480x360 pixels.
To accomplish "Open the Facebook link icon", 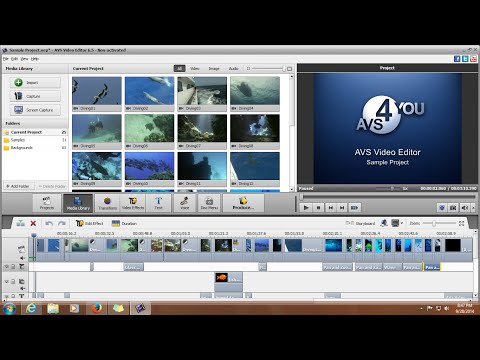I will tap(457, 59).
